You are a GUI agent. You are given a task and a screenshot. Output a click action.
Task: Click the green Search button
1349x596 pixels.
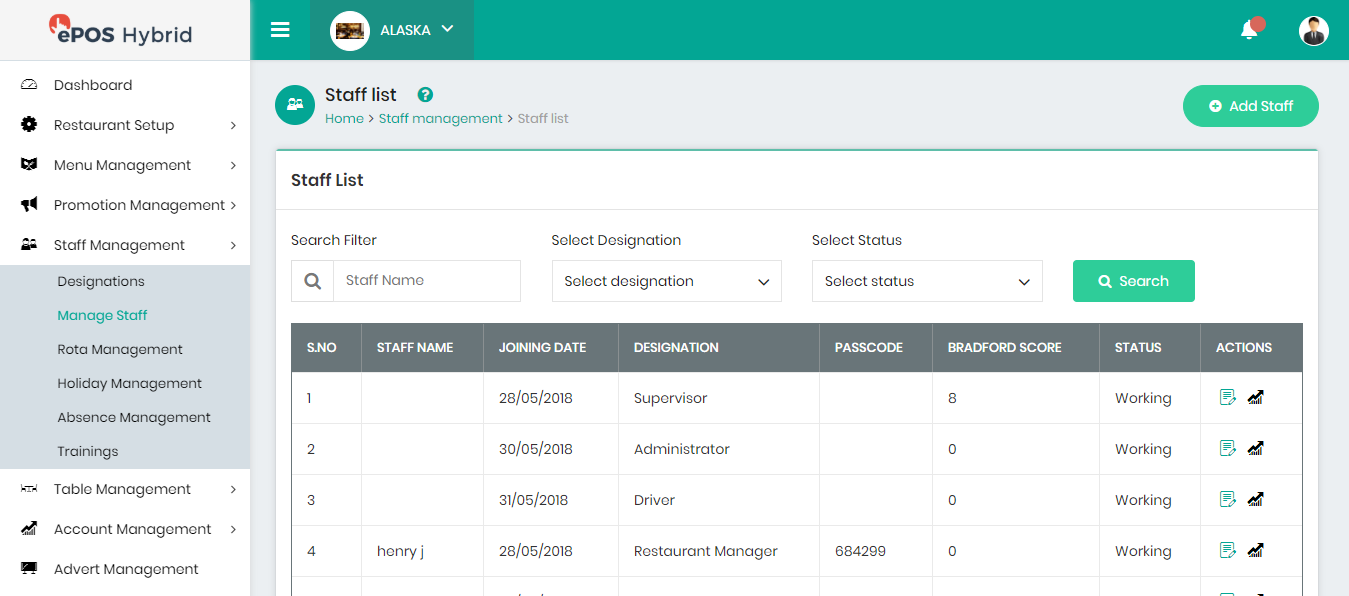point(1134,281)
